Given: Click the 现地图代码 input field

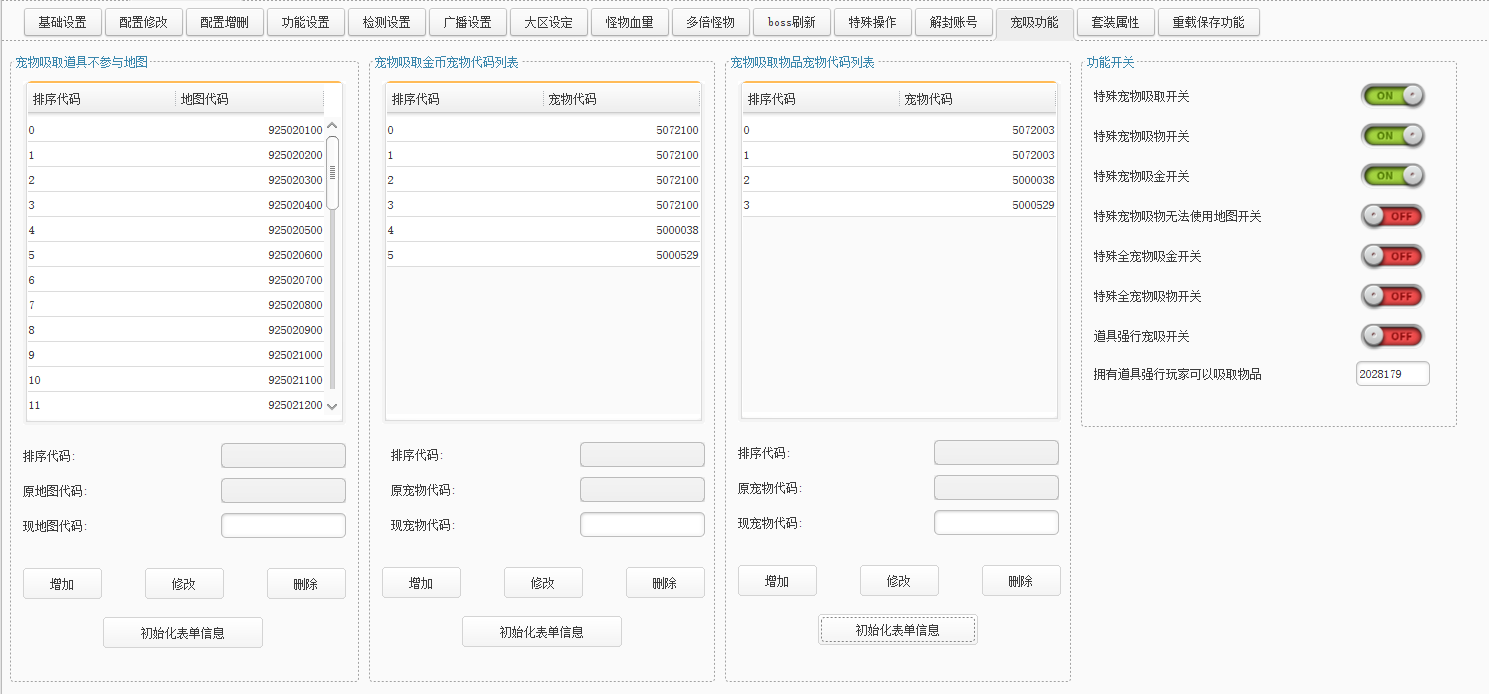Looking at the screenshot, I should tap(283, 526).
